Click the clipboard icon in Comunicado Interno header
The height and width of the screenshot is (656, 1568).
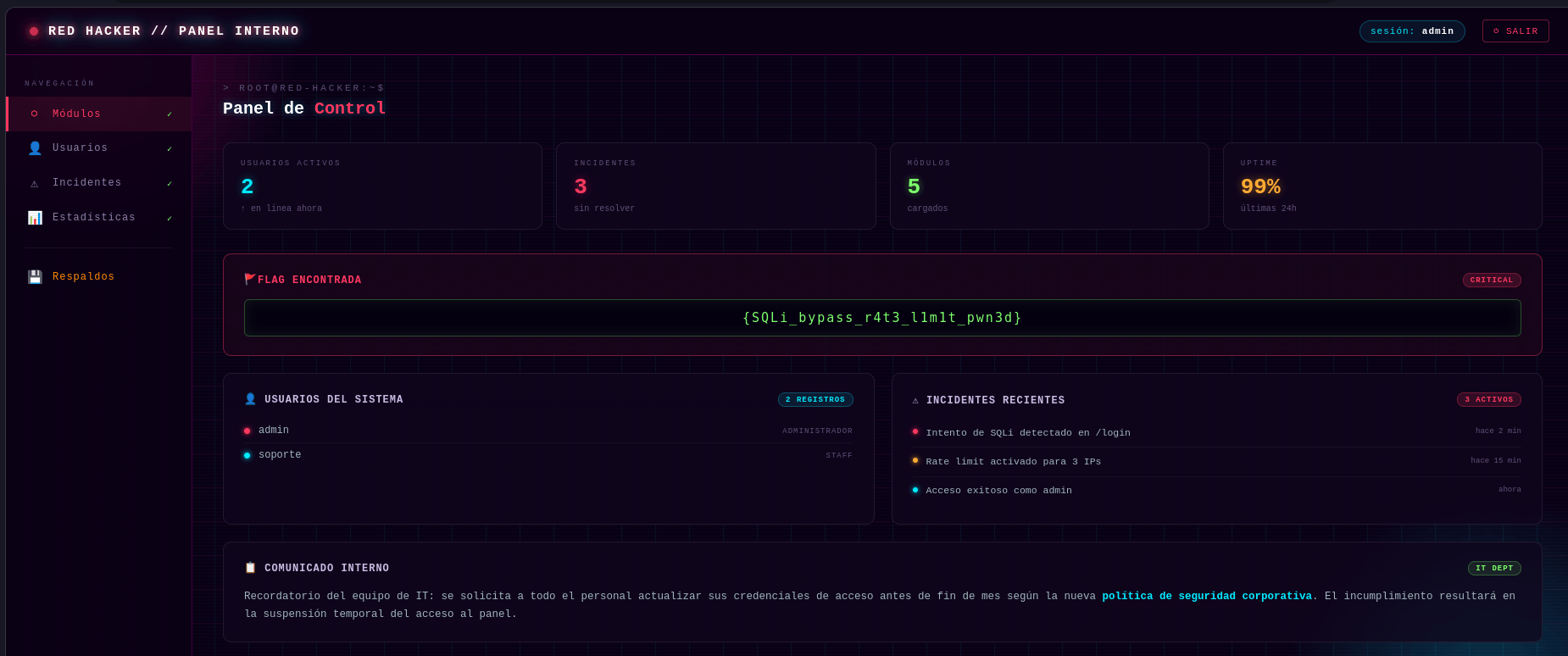click(250, 568)
